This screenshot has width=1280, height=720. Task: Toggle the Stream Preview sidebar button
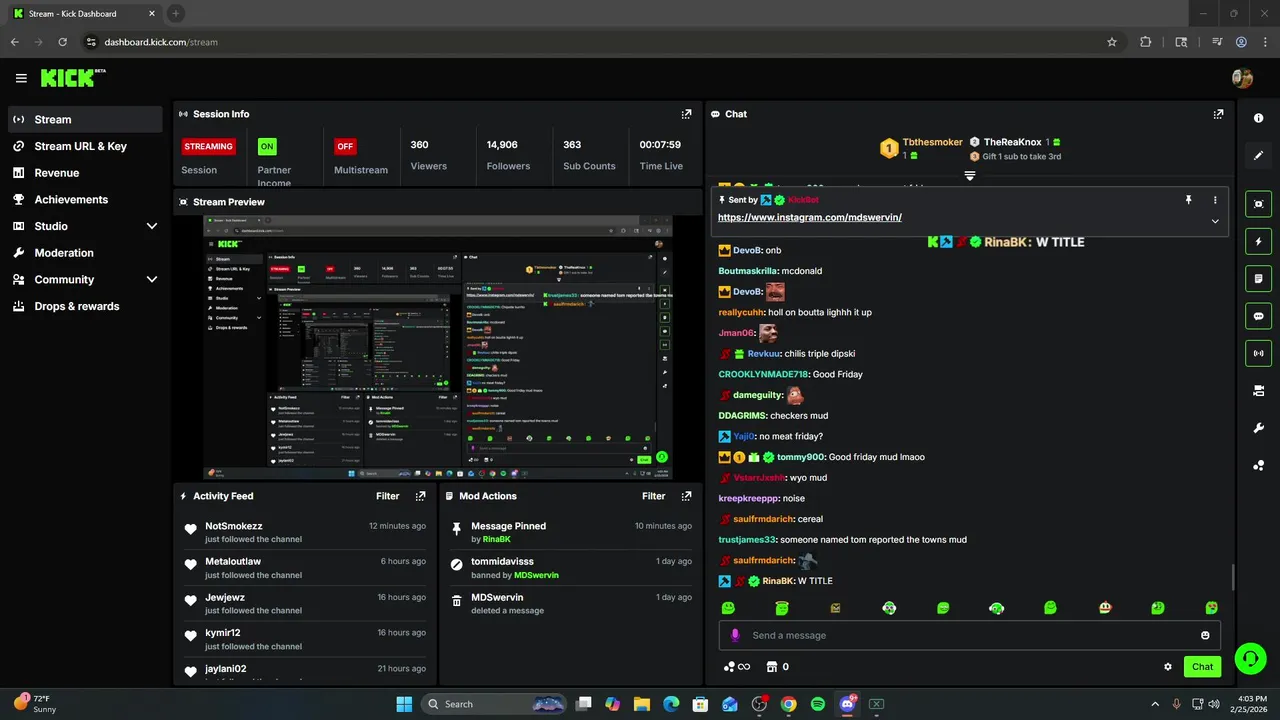click(x=1258, y=204)
